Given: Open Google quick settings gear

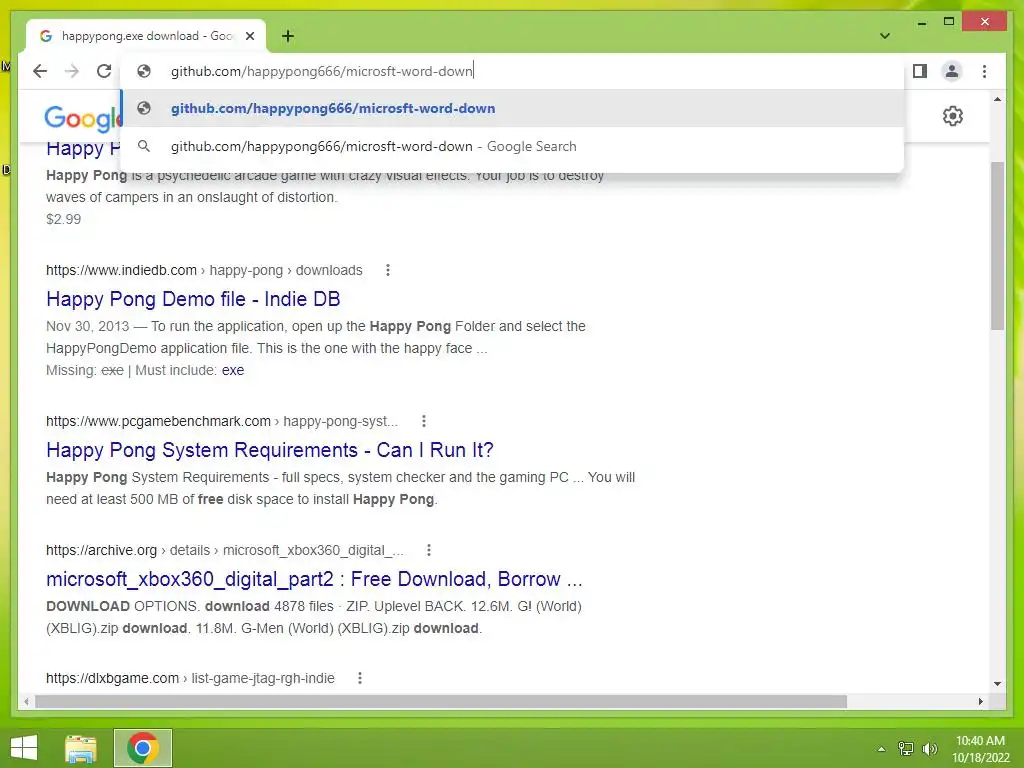Looking at the screenshot, I should 953,116.
